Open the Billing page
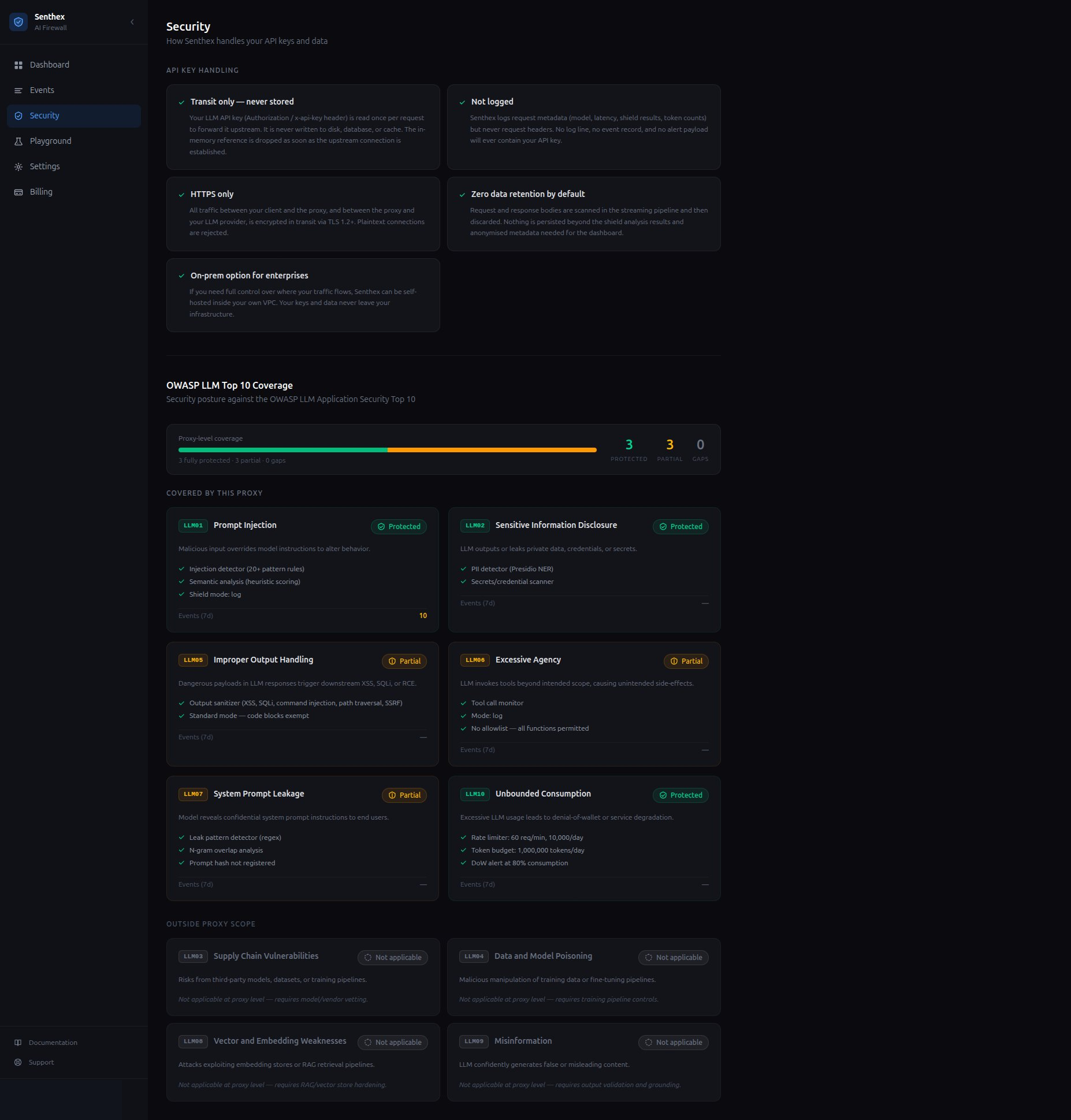This screenshot has height=1120, width=1071. tap(74, 192)
